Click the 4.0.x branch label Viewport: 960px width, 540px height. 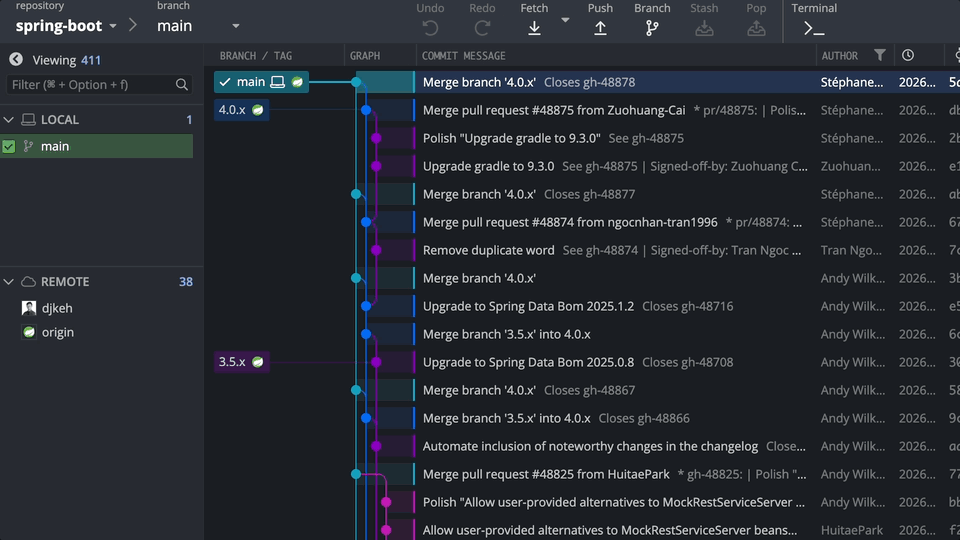[x=232, y=110]
